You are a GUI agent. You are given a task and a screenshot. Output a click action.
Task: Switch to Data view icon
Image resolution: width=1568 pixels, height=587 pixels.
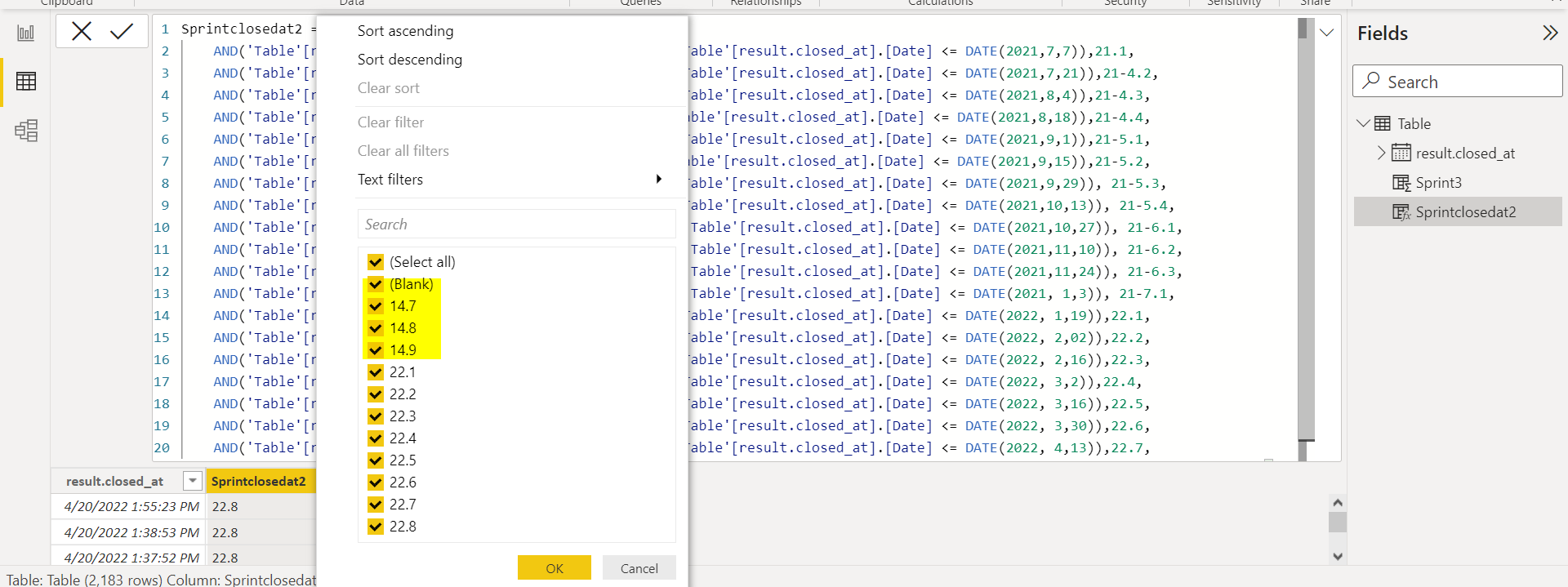26,82
